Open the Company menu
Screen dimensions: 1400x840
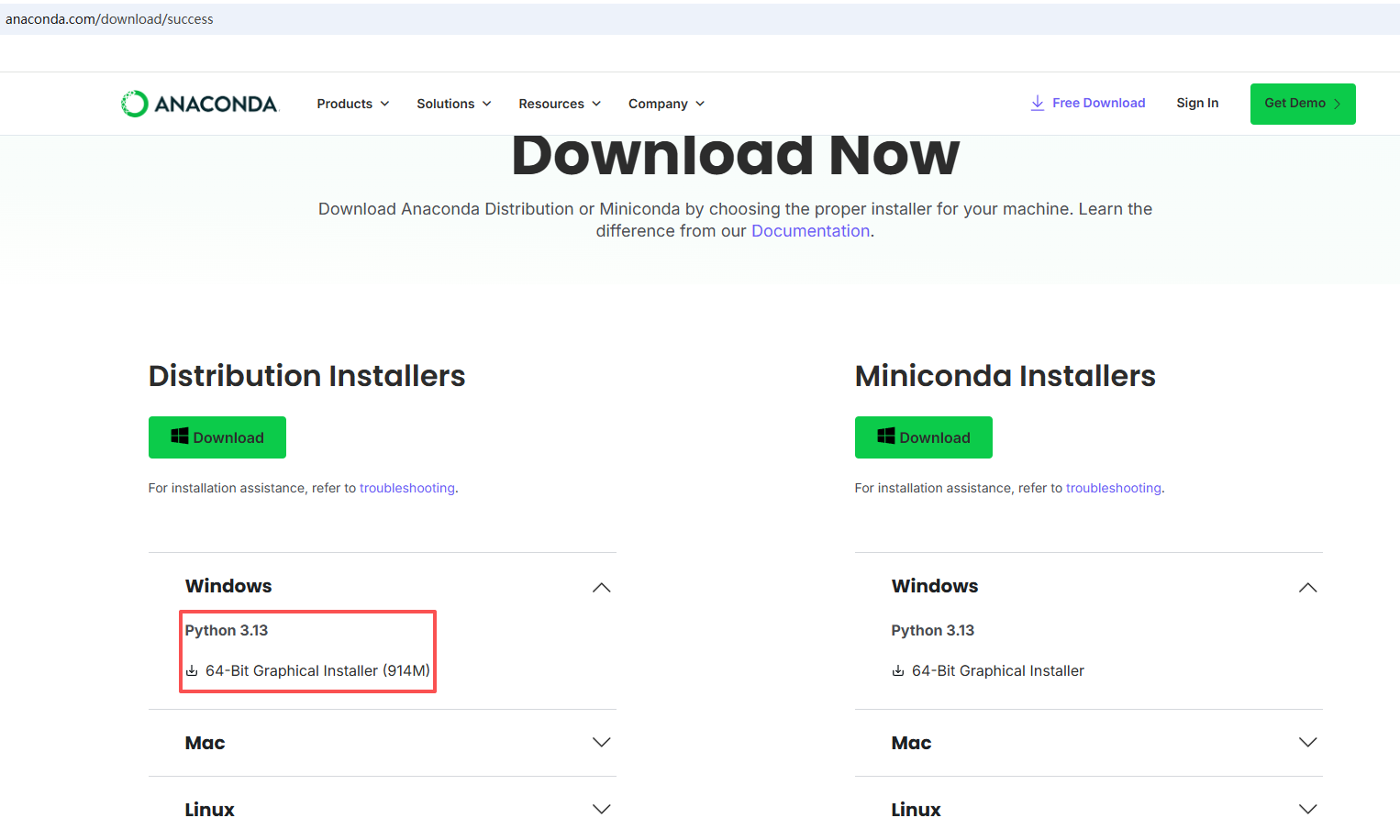(x=667, y=104)
